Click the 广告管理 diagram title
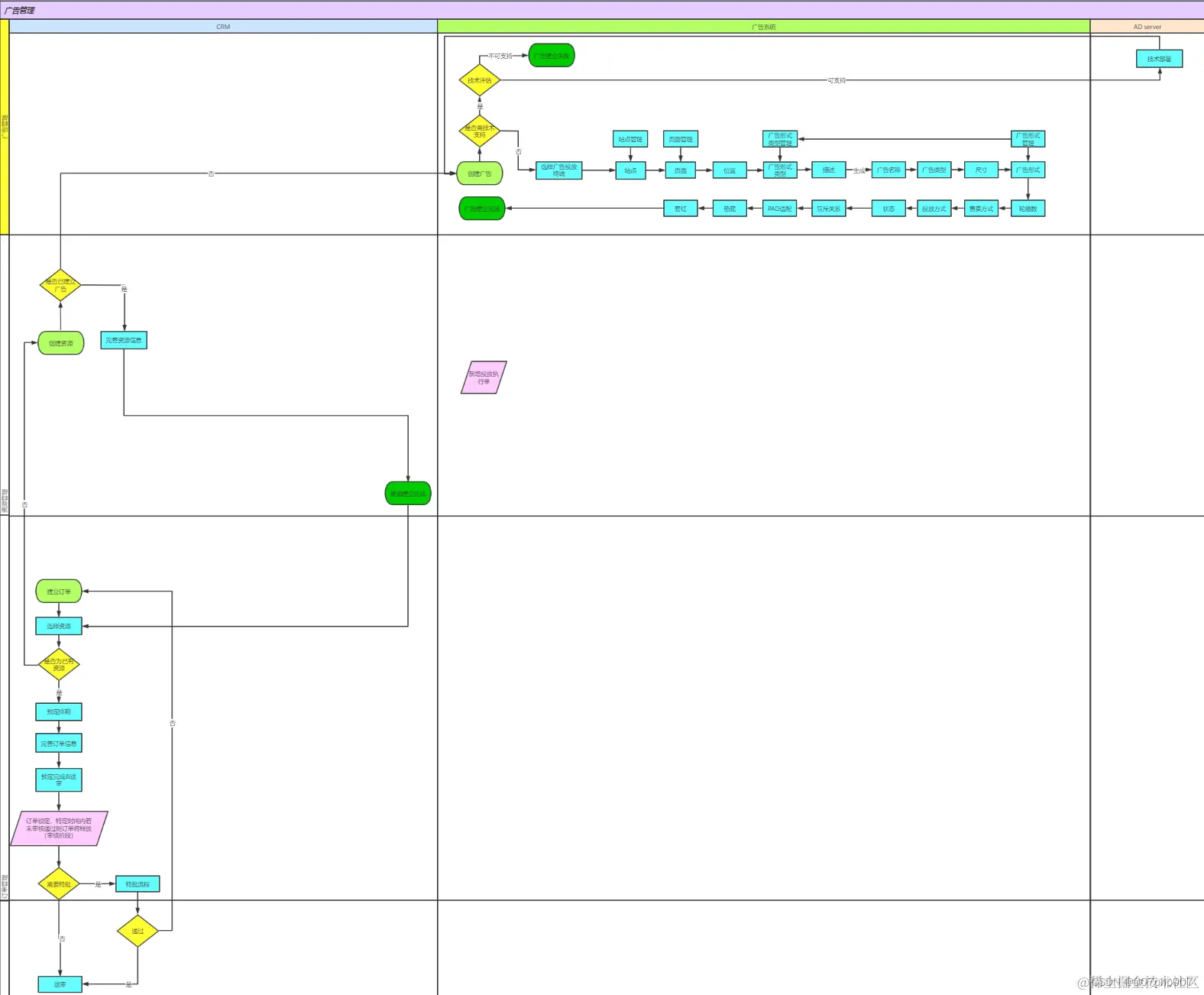1204x995 pixels. point(20,10)
